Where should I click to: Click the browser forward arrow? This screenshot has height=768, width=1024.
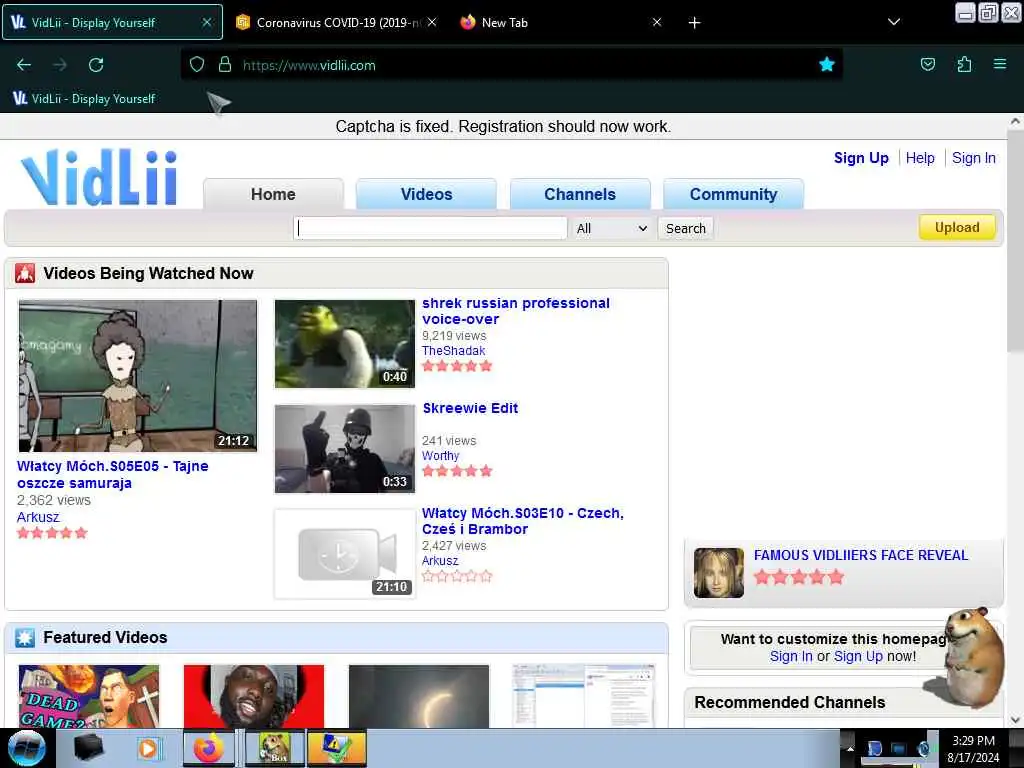tap(60, 65)
